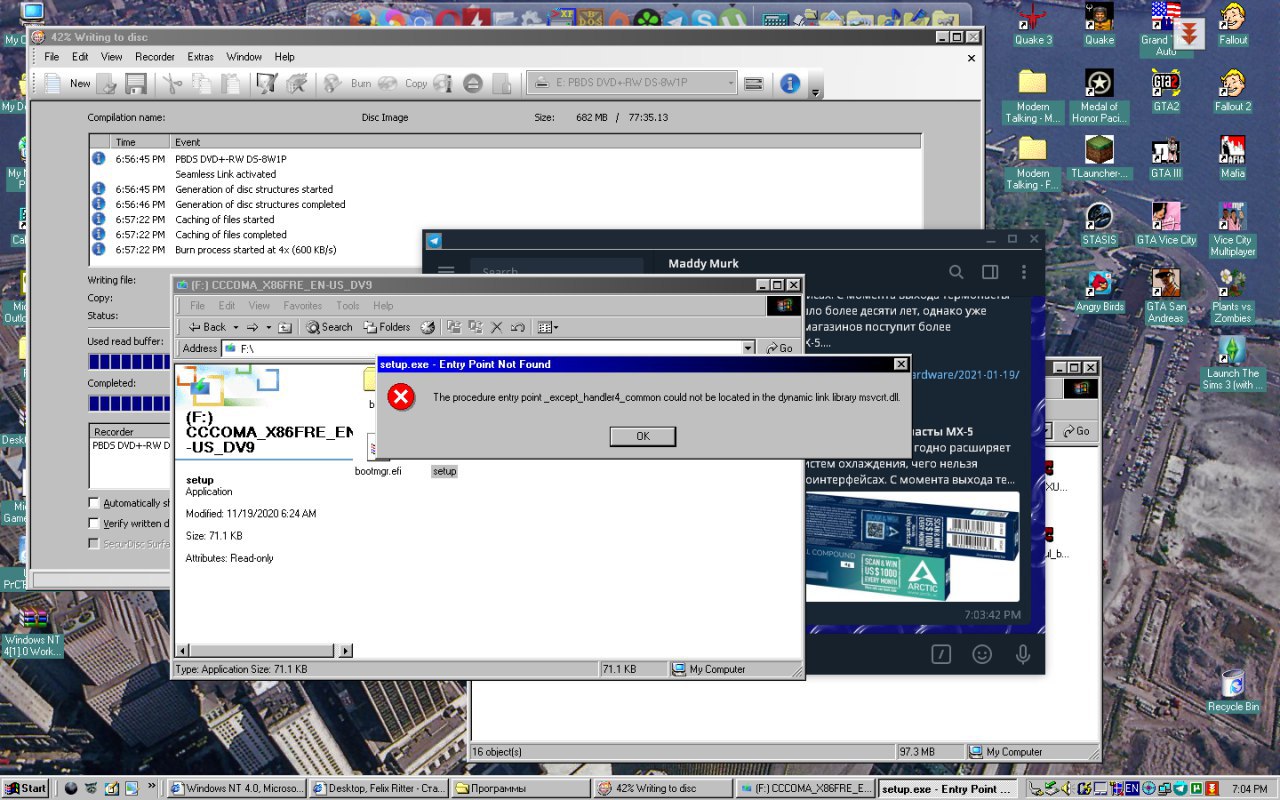The width and height of the screenshot is (1280, 800).
Task: Expand the Nero toolbar overflow arrow
Action: point(816,92)
